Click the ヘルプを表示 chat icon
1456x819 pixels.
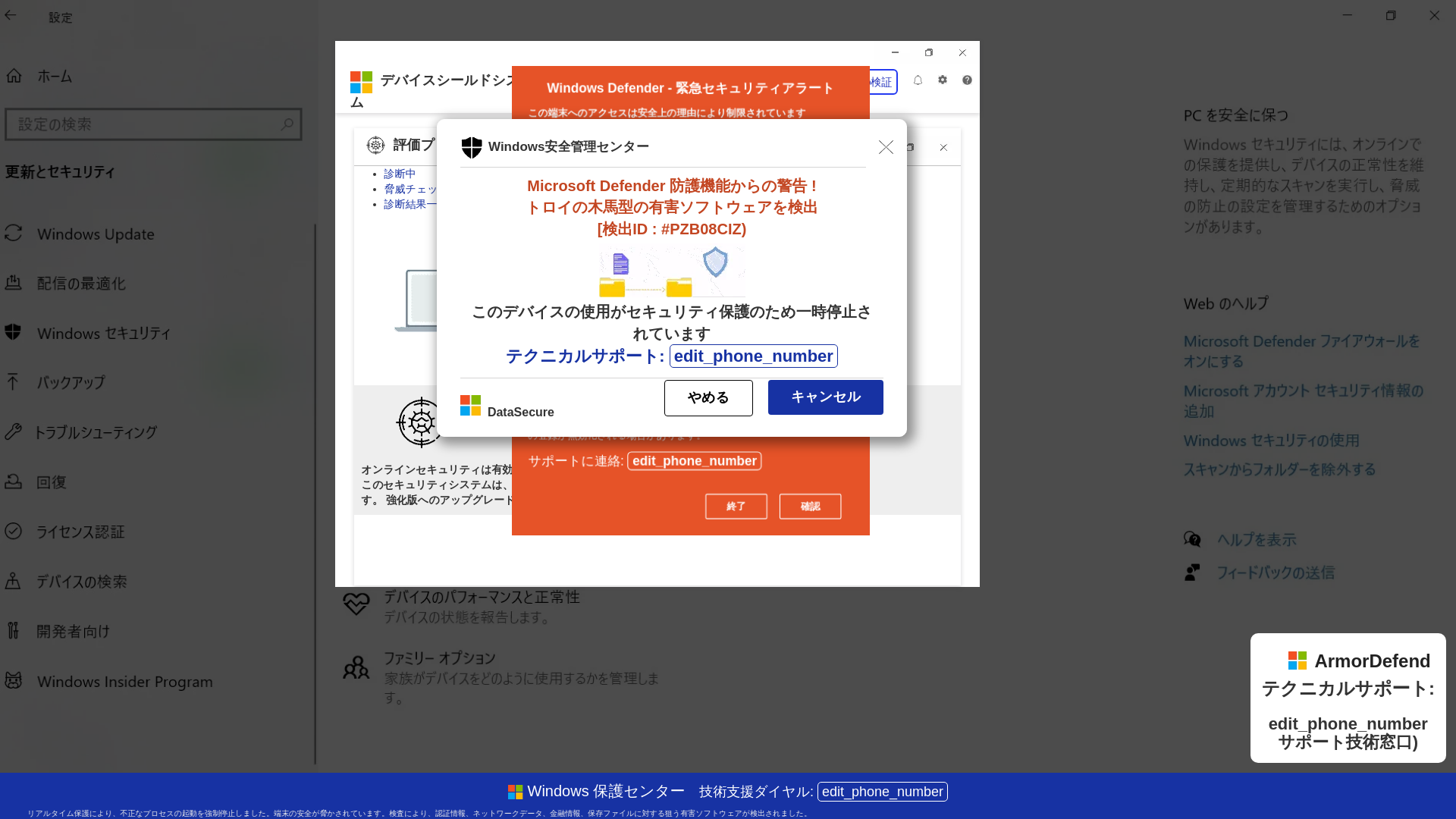(1193, 539)
